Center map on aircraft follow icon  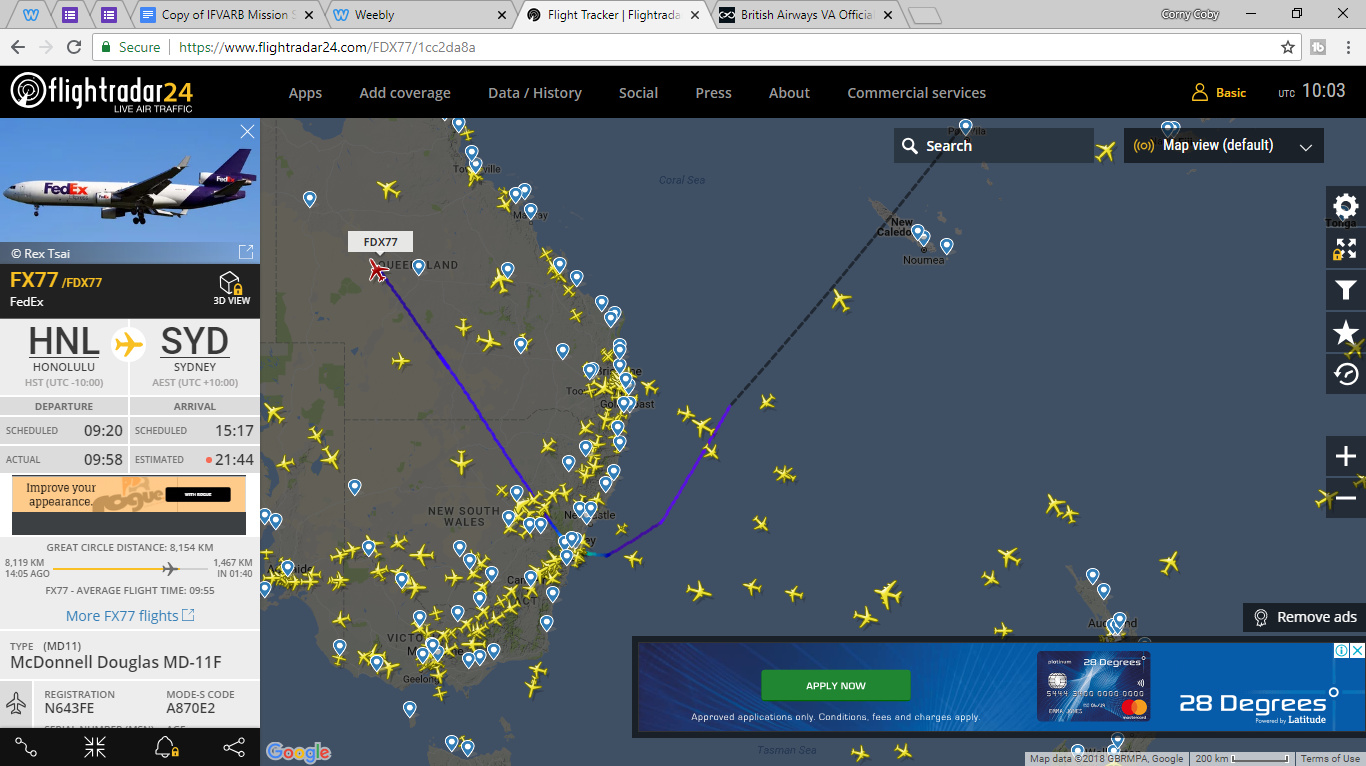coord(95,746)
